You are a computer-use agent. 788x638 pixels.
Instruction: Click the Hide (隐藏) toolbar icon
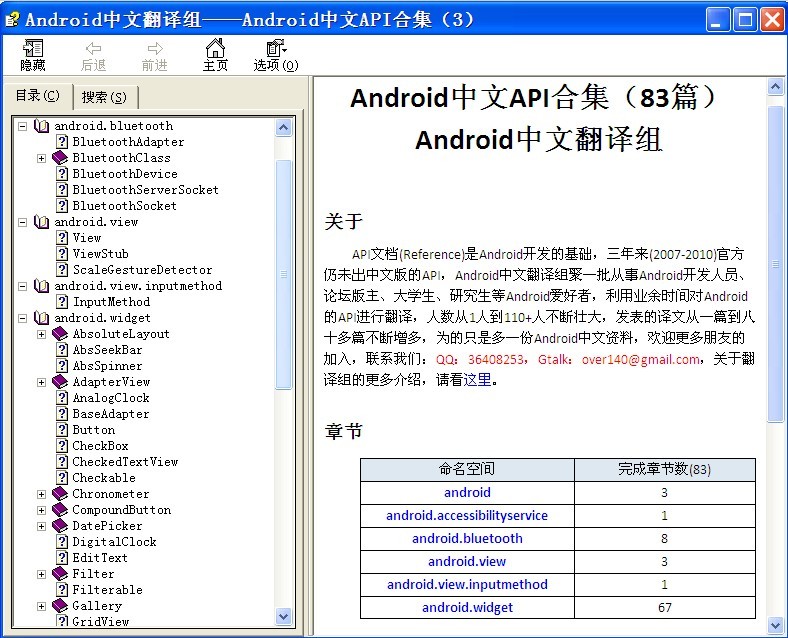tap(33, 55)
